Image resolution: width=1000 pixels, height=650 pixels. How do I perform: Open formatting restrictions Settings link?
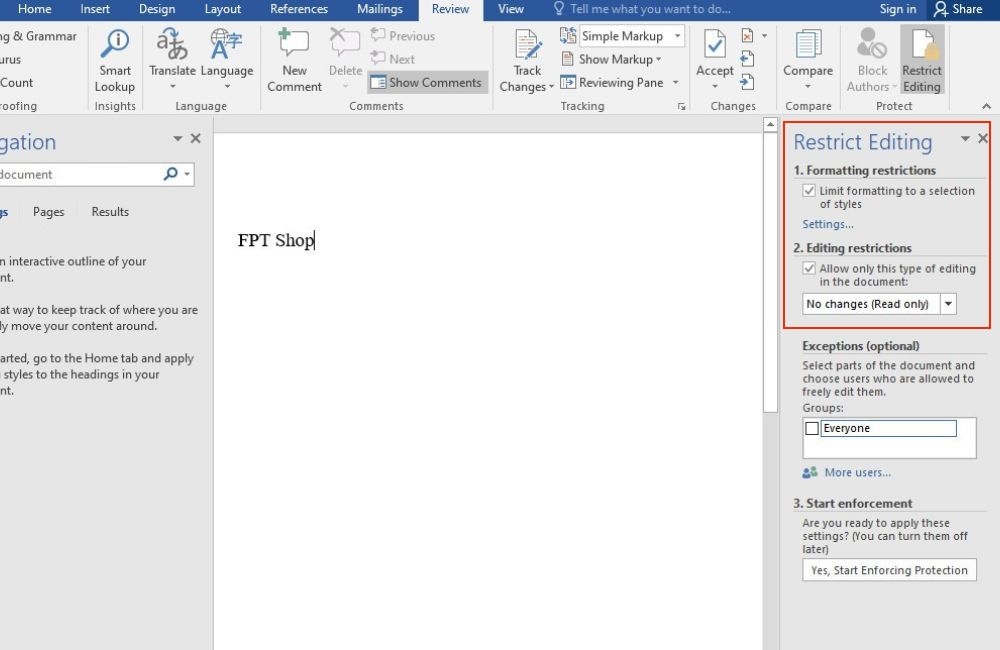point(827,225)
